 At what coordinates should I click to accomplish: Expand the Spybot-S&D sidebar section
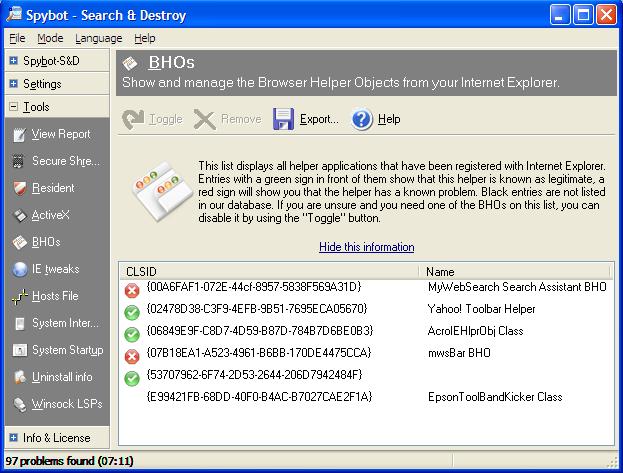tap(14, 61)
